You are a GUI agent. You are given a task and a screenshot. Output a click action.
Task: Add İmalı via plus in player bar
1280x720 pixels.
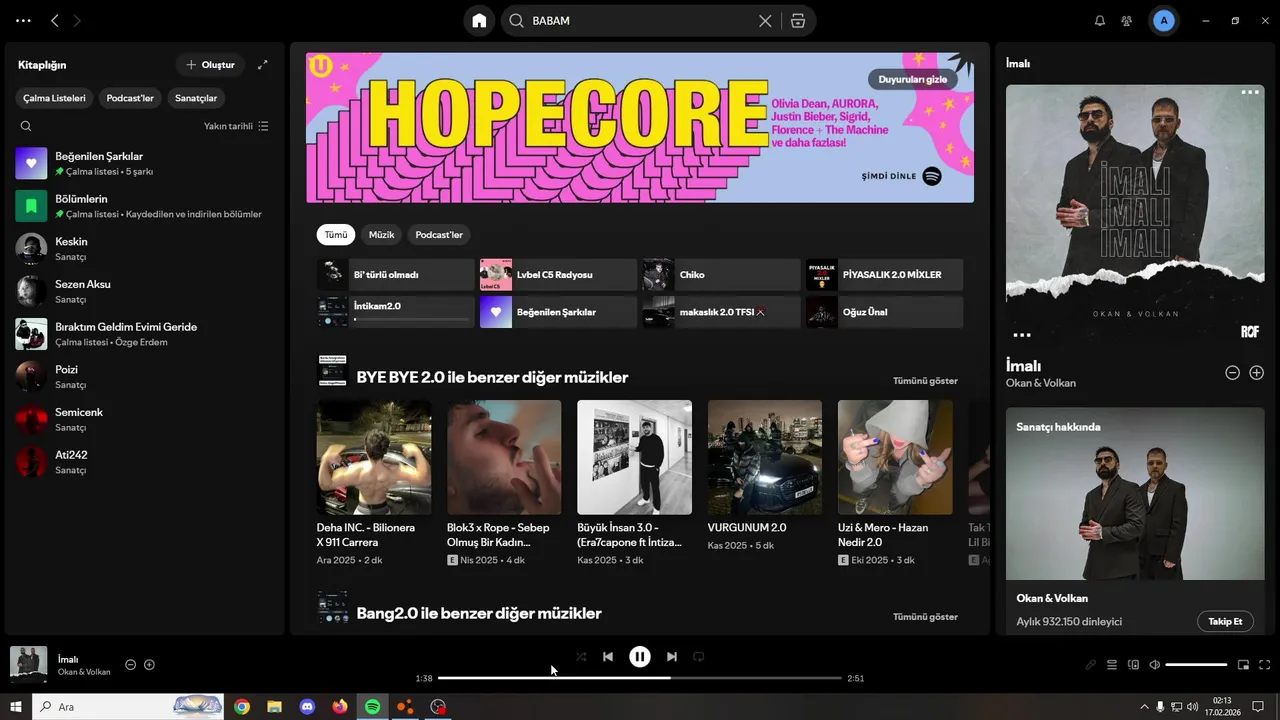point(149,665)
